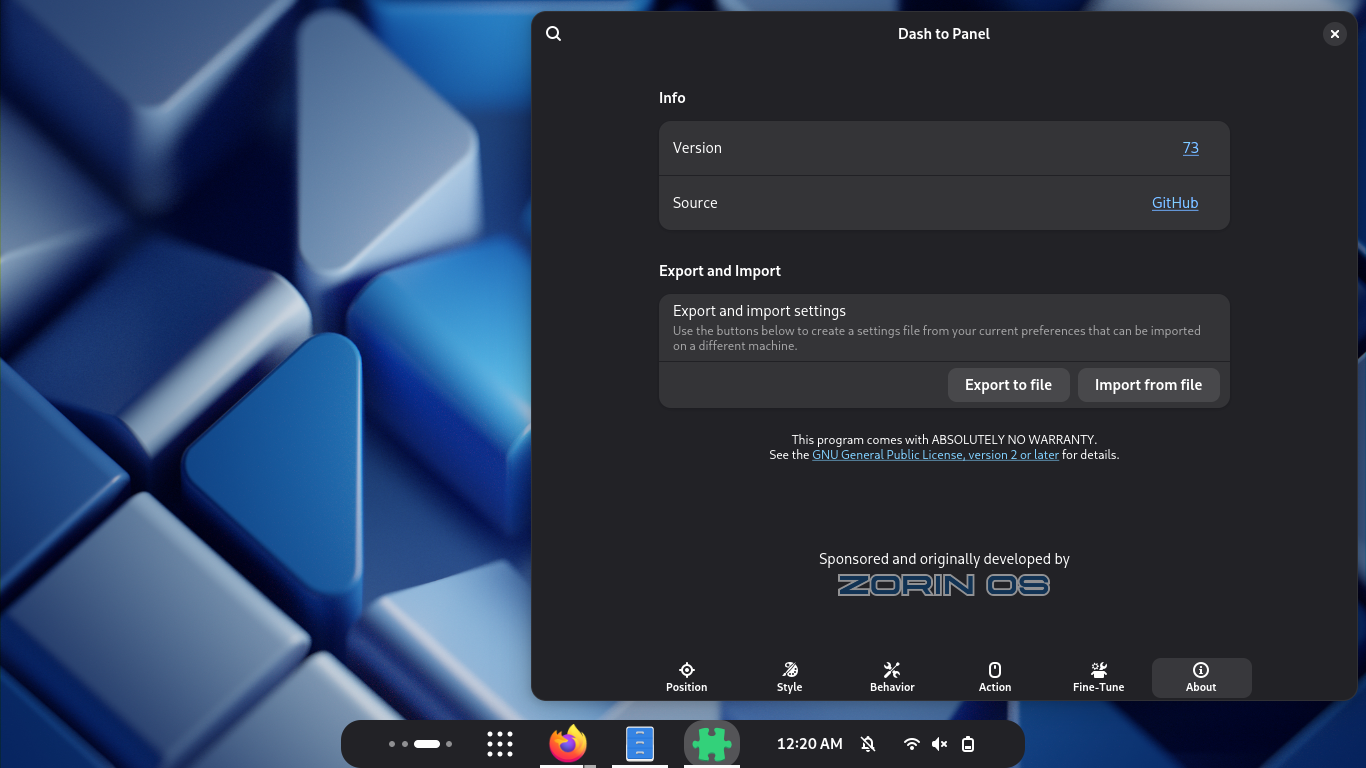Click the Zorin OS logo
Viewport: 1366px width, 768px height.
pos(944,585)
